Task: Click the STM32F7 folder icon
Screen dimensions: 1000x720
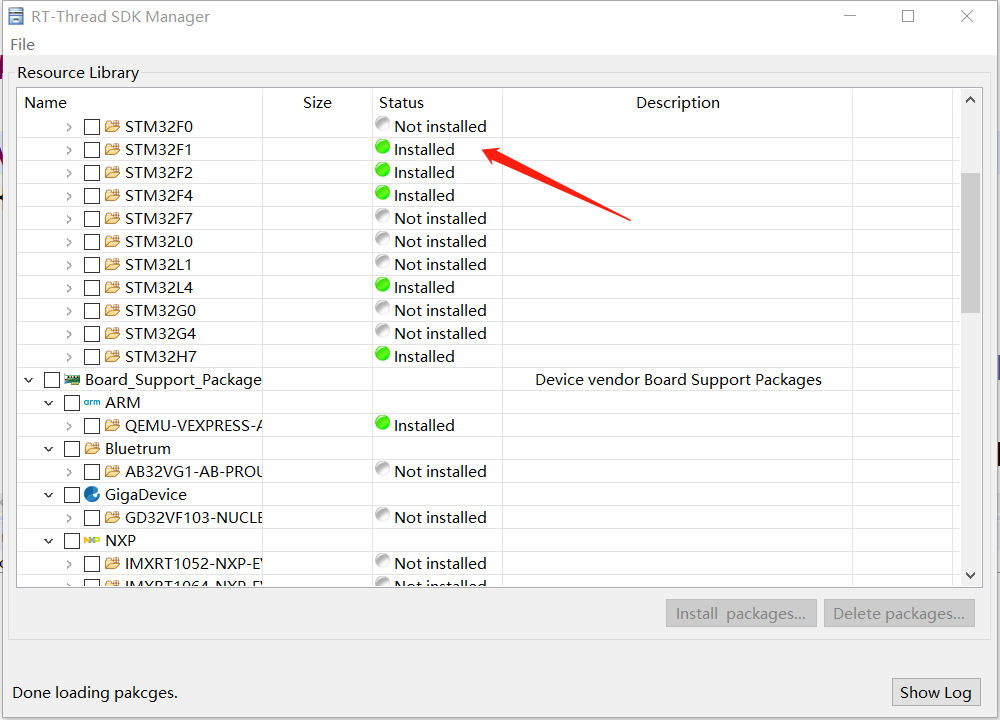Action: 112,218
